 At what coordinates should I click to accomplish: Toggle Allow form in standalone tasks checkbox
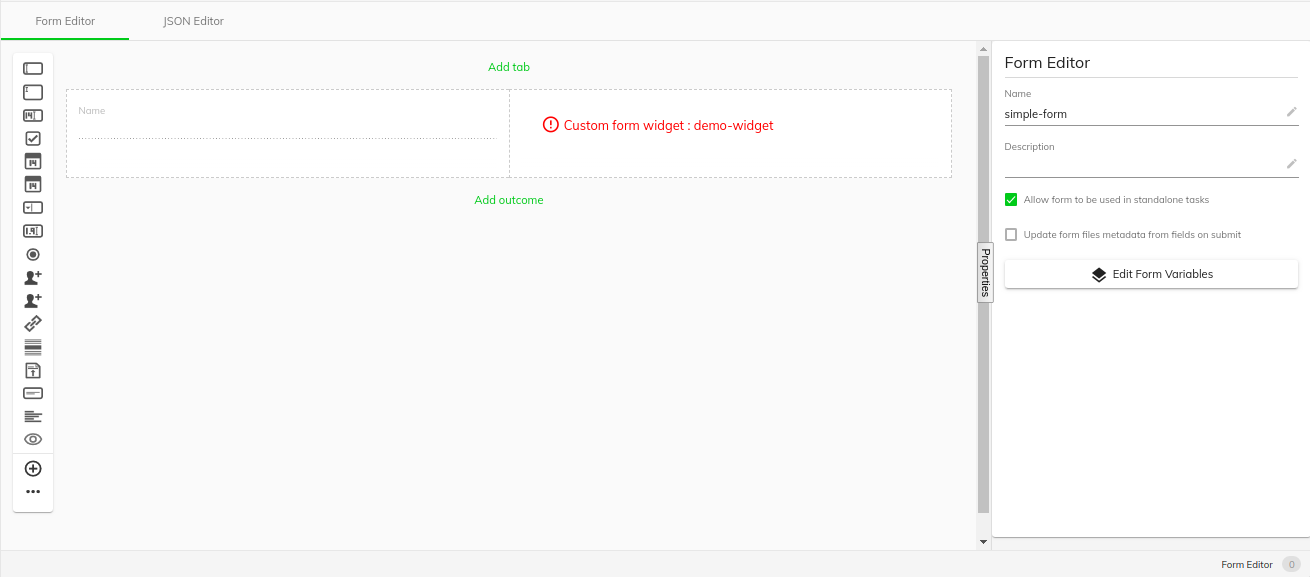(x=1011, y=200)
